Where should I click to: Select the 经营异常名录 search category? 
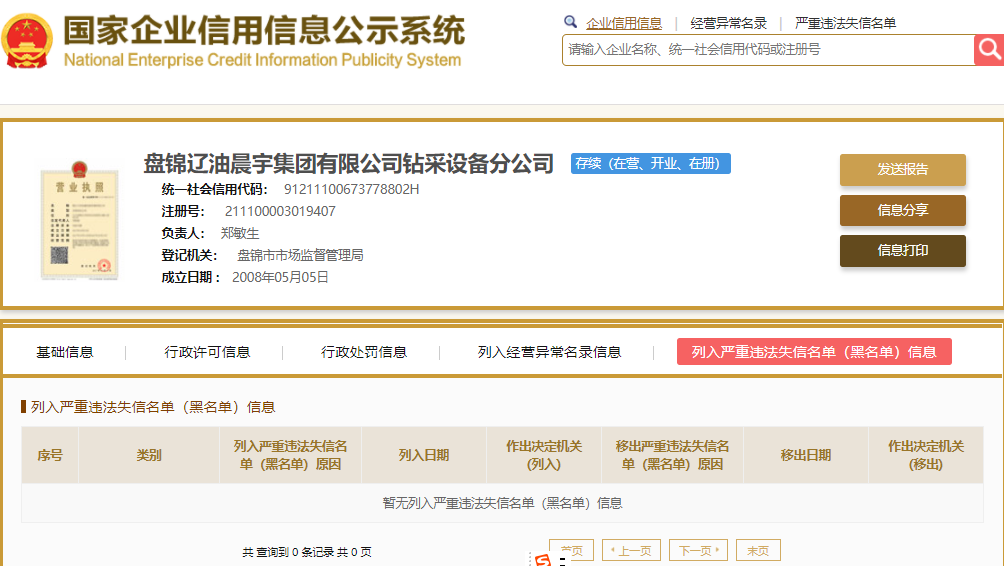tap(728, 24)
